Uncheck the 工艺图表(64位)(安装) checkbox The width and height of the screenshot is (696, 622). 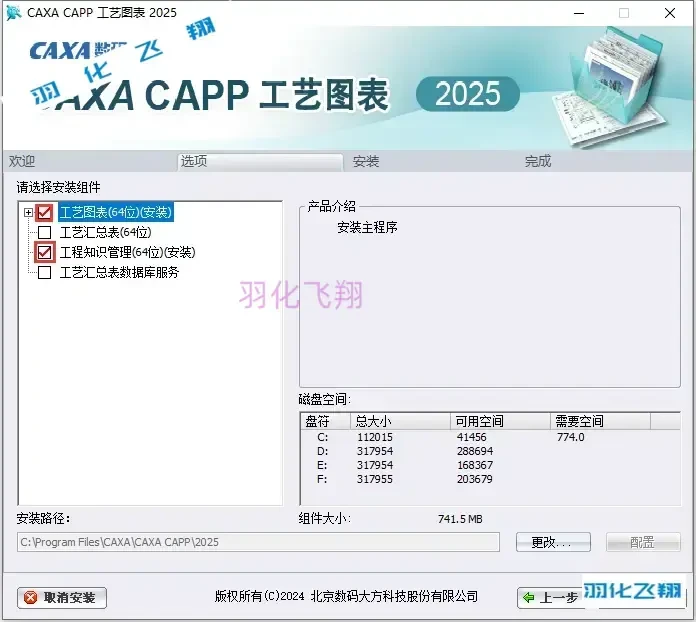coord(44,212)
